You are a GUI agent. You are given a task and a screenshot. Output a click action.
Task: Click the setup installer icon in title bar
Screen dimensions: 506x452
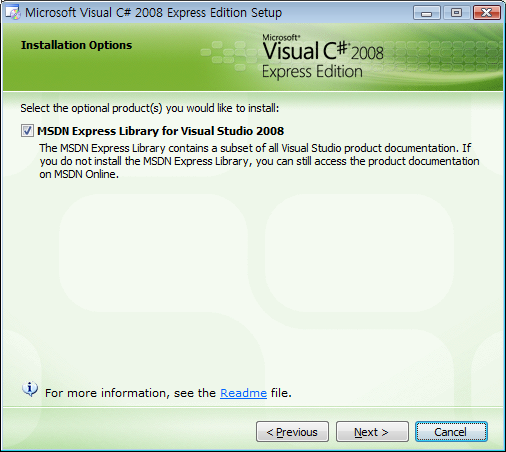pyautogui.click(x=13, y=13)
